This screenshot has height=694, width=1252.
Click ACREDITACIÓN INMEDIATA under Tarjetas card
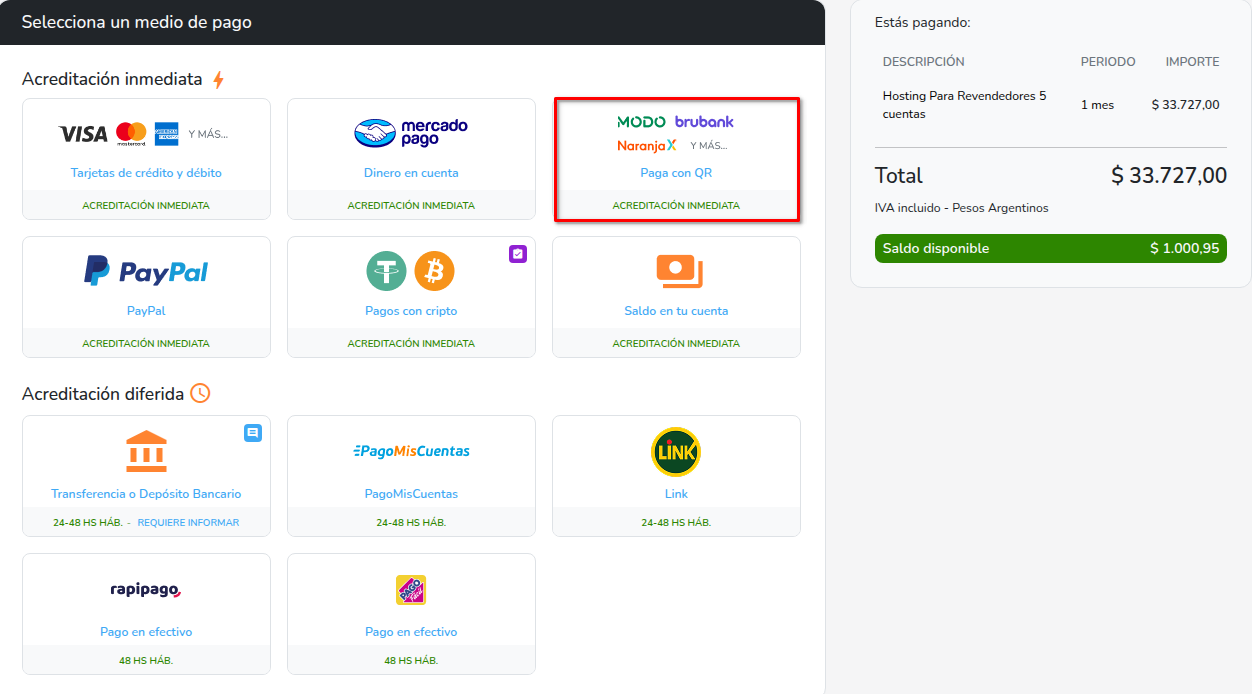coord(146,205)
